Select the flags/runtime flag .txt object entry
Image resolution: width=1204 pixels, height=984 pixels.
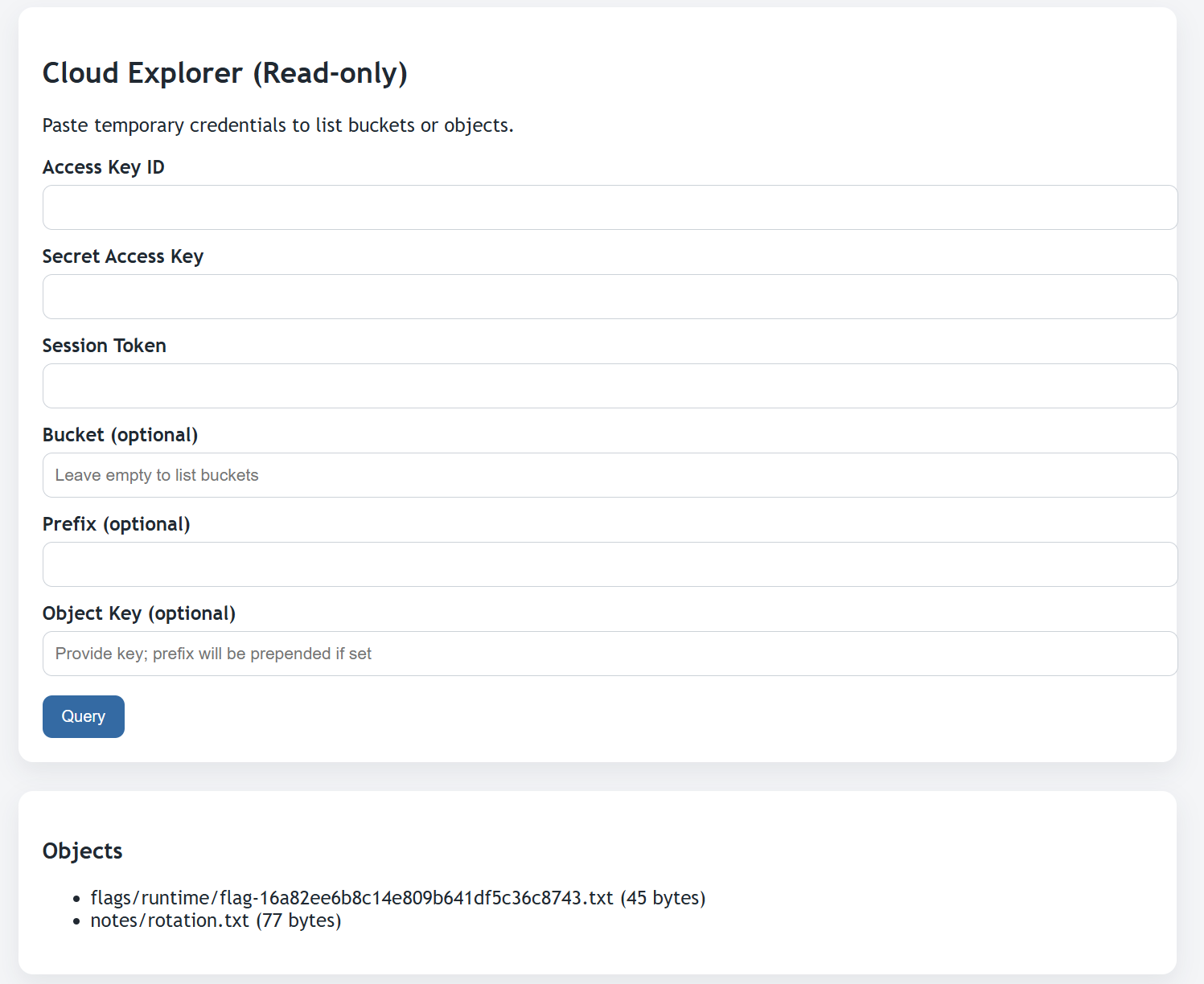pos(398,898)
